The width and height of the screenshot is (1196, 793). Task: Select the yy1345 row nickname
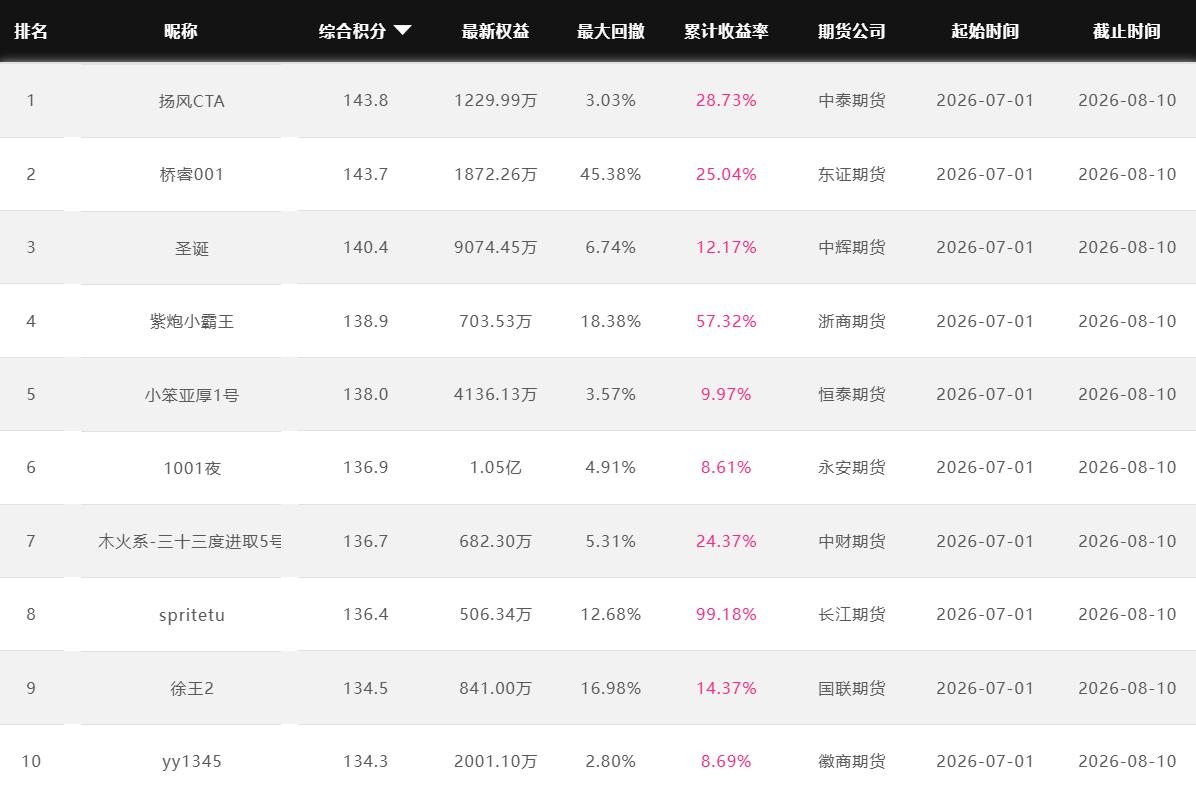click(x=191, y=762)
